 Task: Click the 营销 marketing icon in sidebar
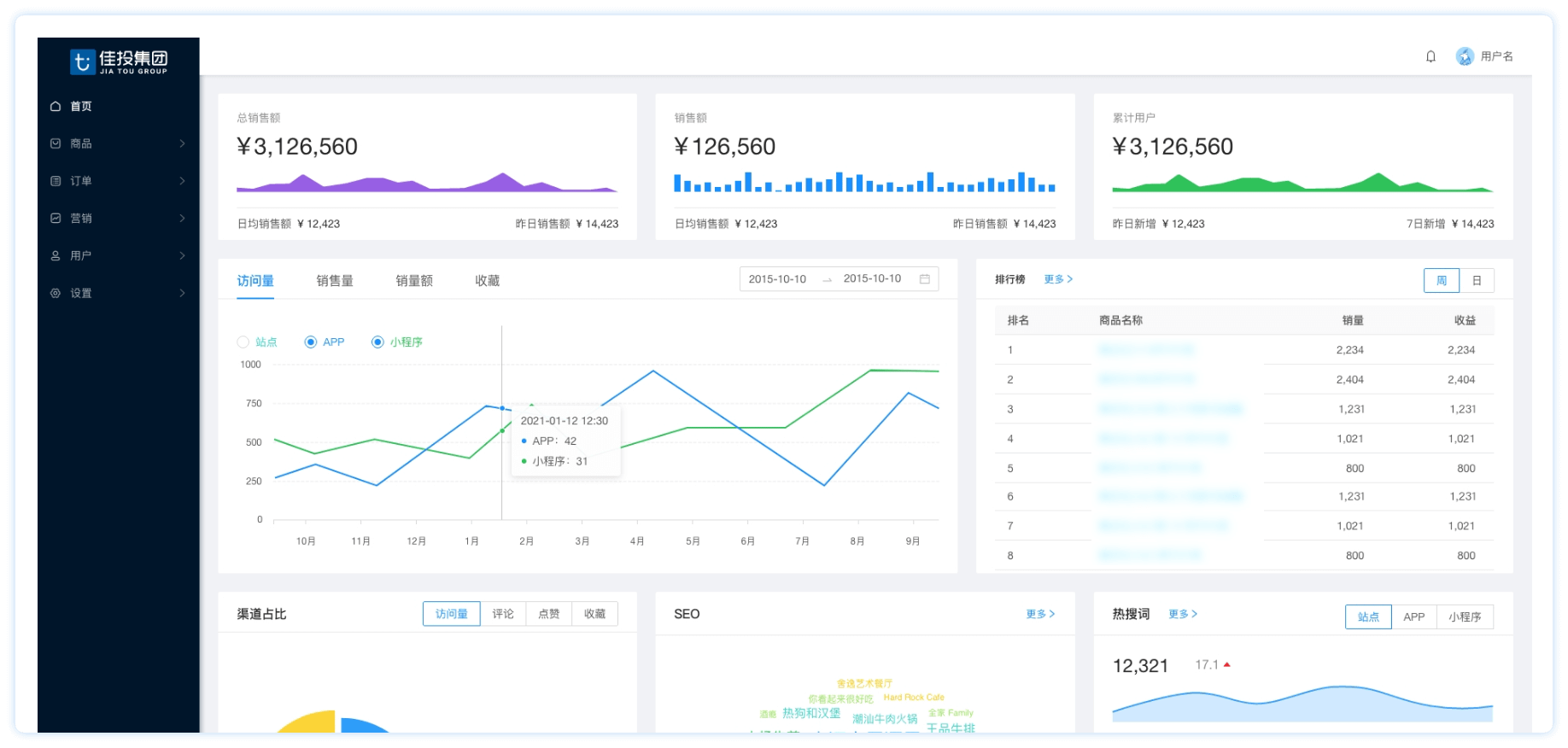coord(56,219)
